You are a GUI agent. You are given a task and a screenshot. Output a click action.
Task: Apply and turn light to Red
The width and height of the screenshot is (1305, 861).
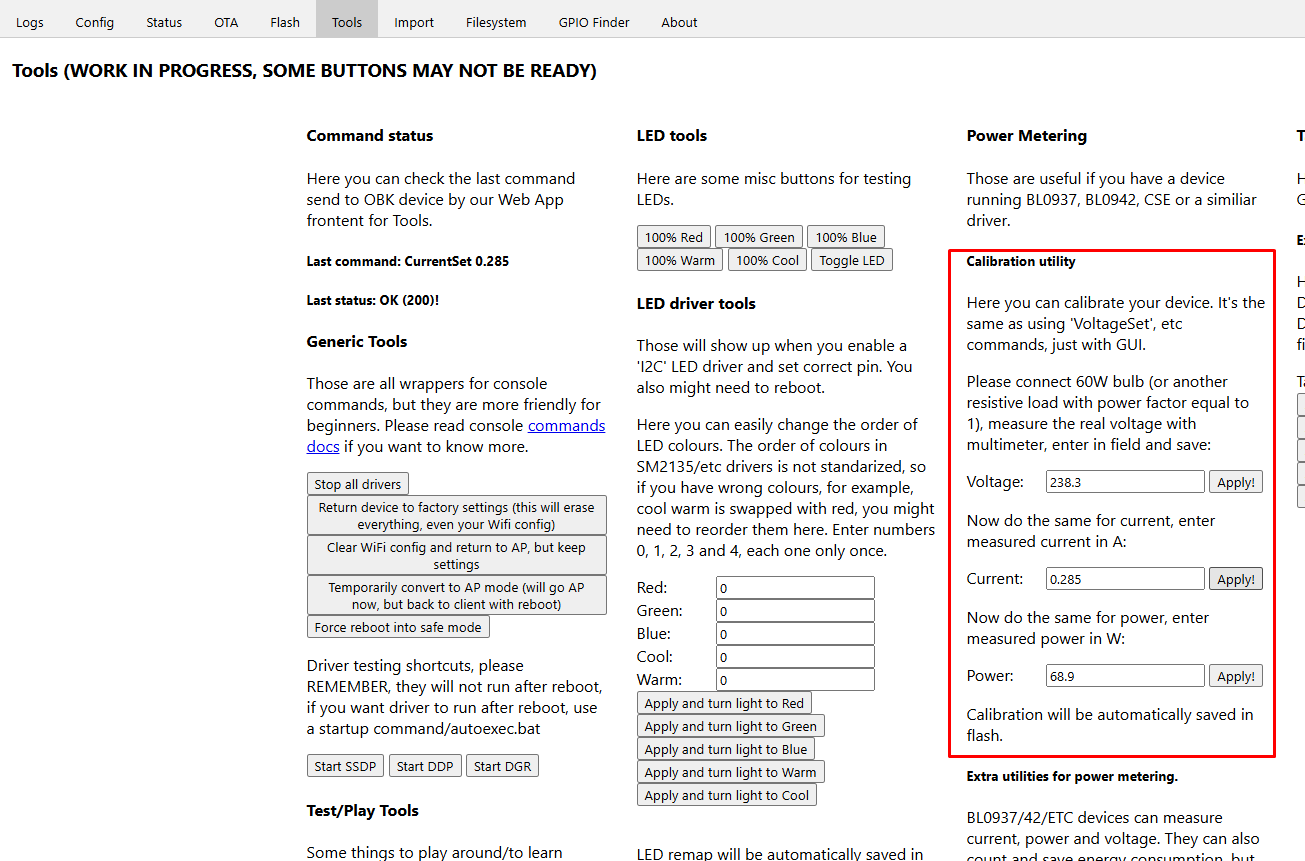point(724,703)
